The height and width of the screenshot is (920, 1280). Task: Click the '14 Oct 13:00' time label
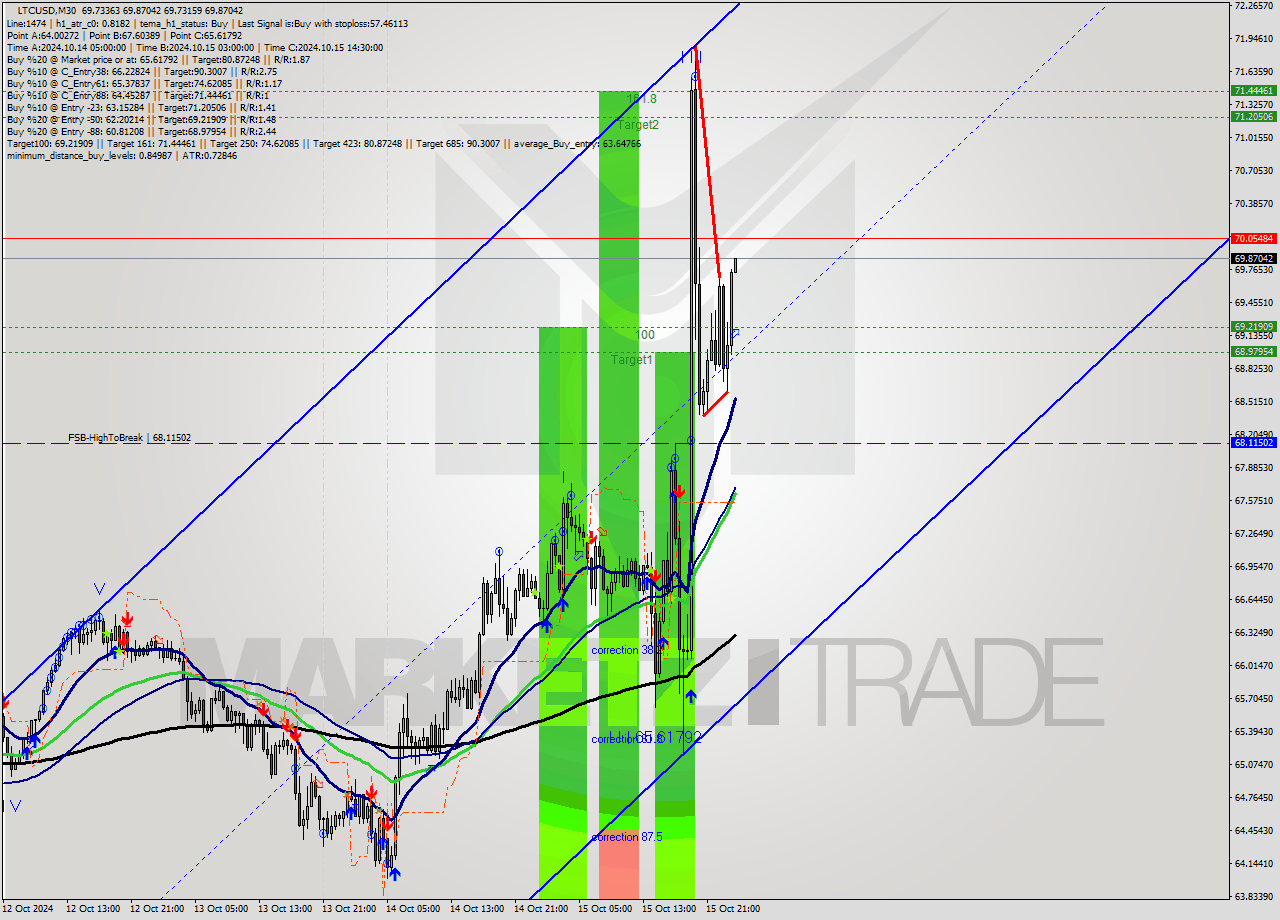point(477,909)
